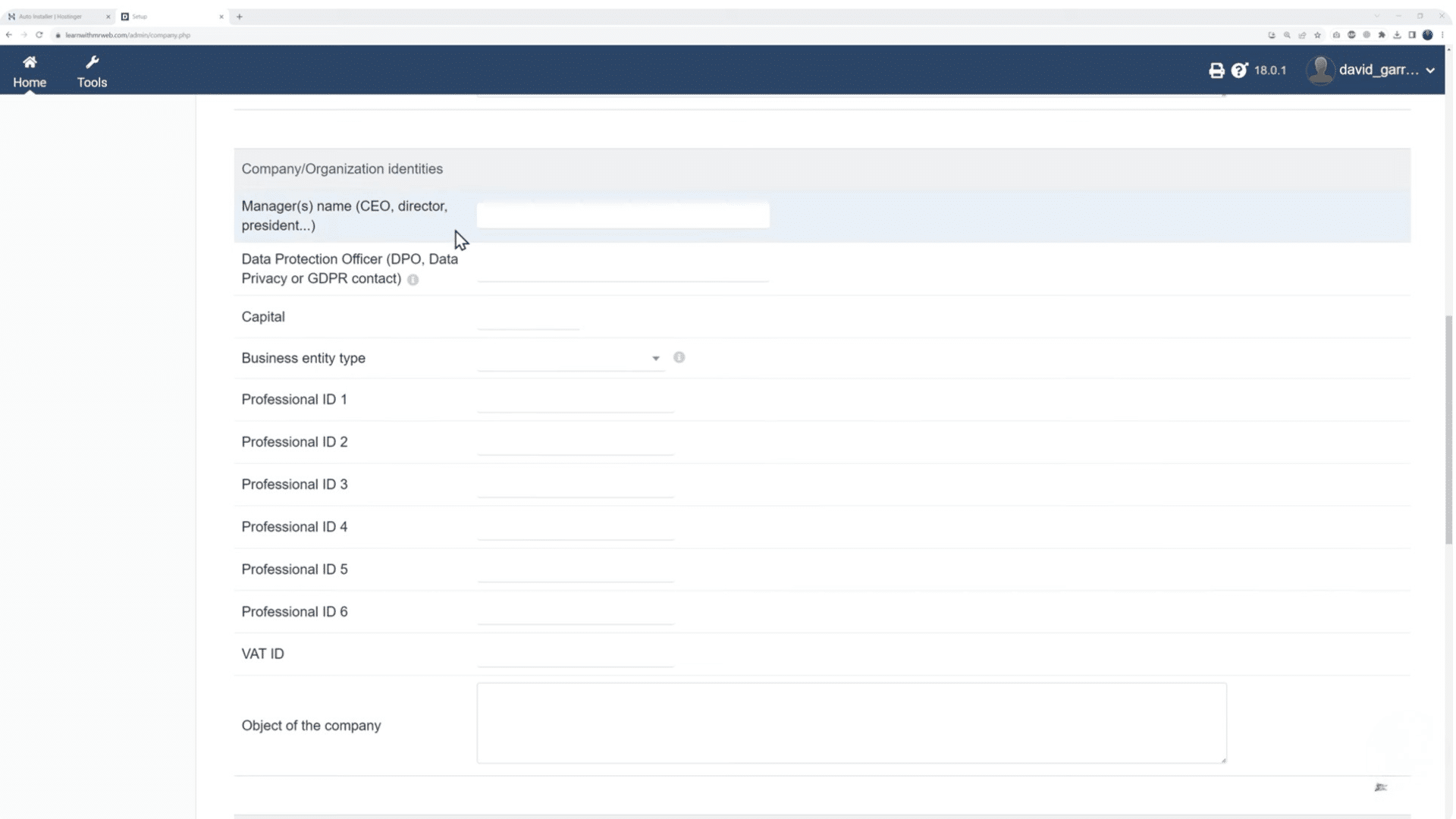Reload the page with the refresh button
The height and width of the screenshot is (819, 1456).
39,35
